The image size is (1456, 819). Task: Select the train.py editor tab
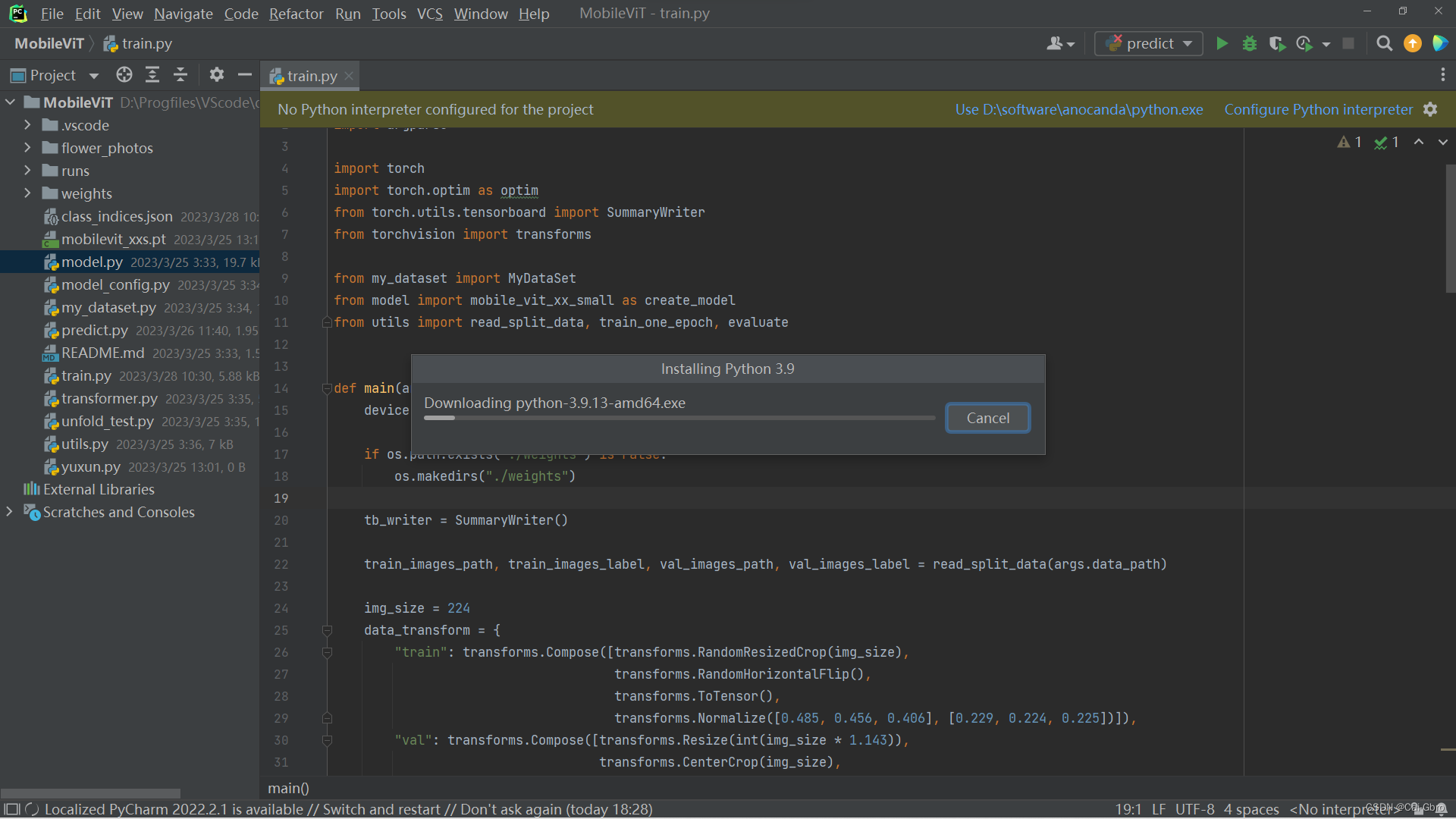tap(310, 76)
